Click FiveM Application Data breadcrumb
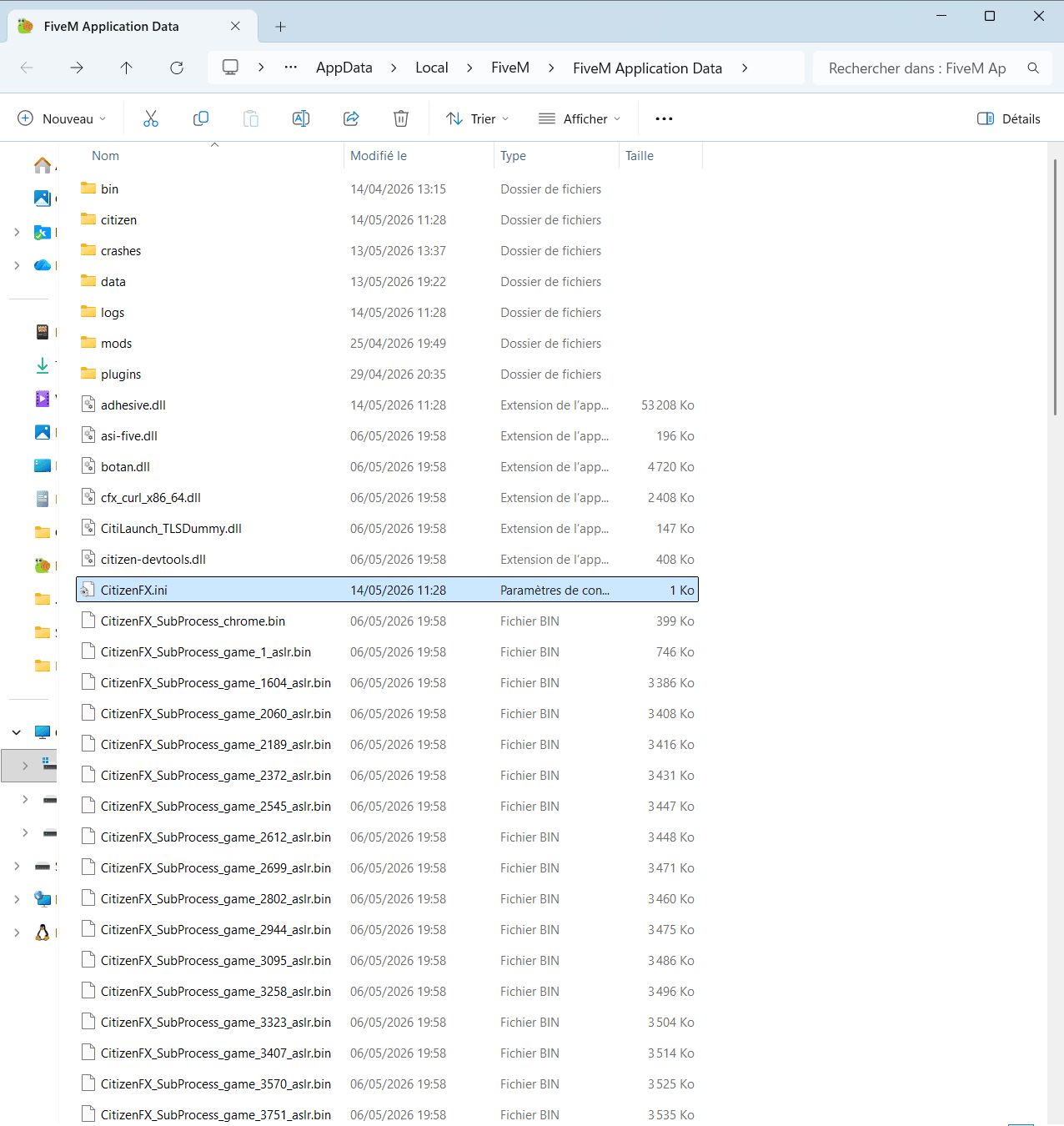This screenshot has width=1064, height=1126. click(648, 68)
